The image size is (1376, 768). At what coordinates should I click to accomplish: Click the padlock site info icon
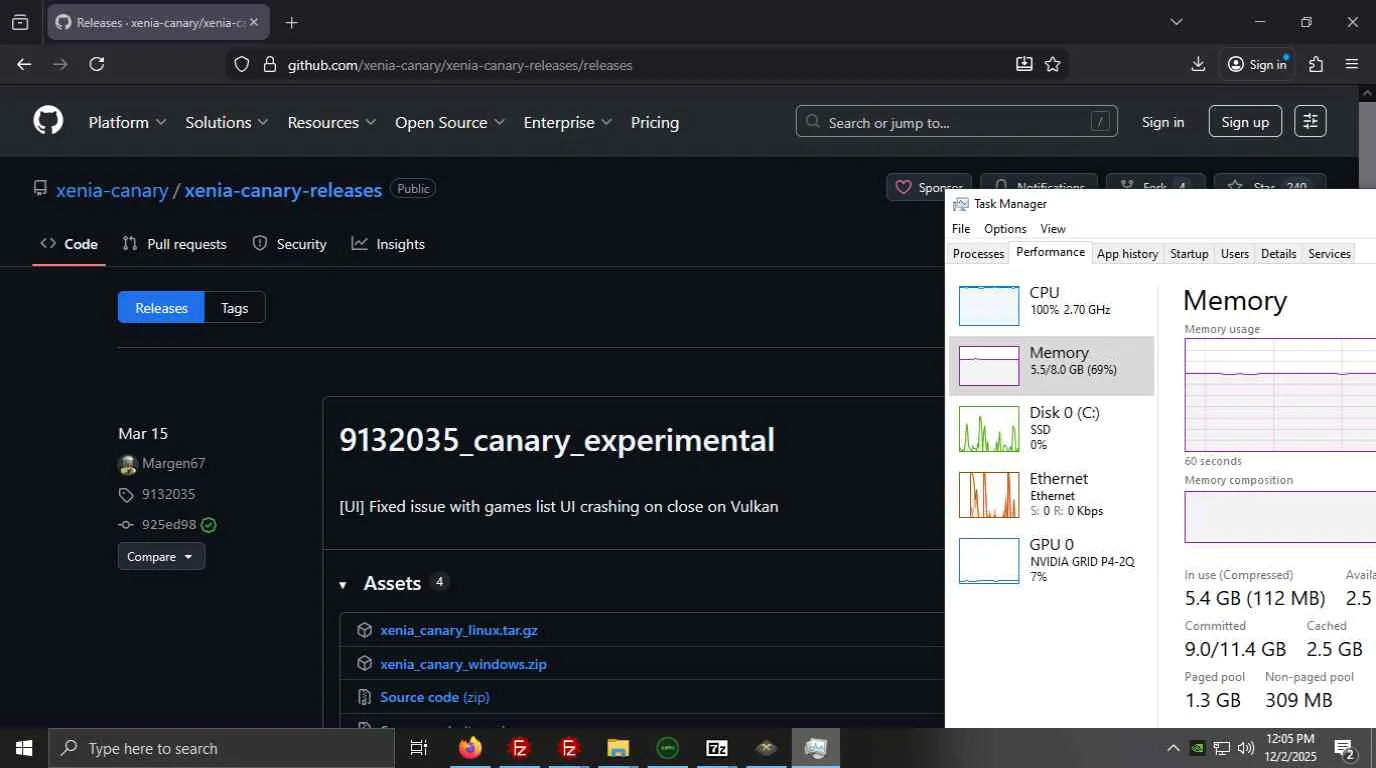(269, 64)
